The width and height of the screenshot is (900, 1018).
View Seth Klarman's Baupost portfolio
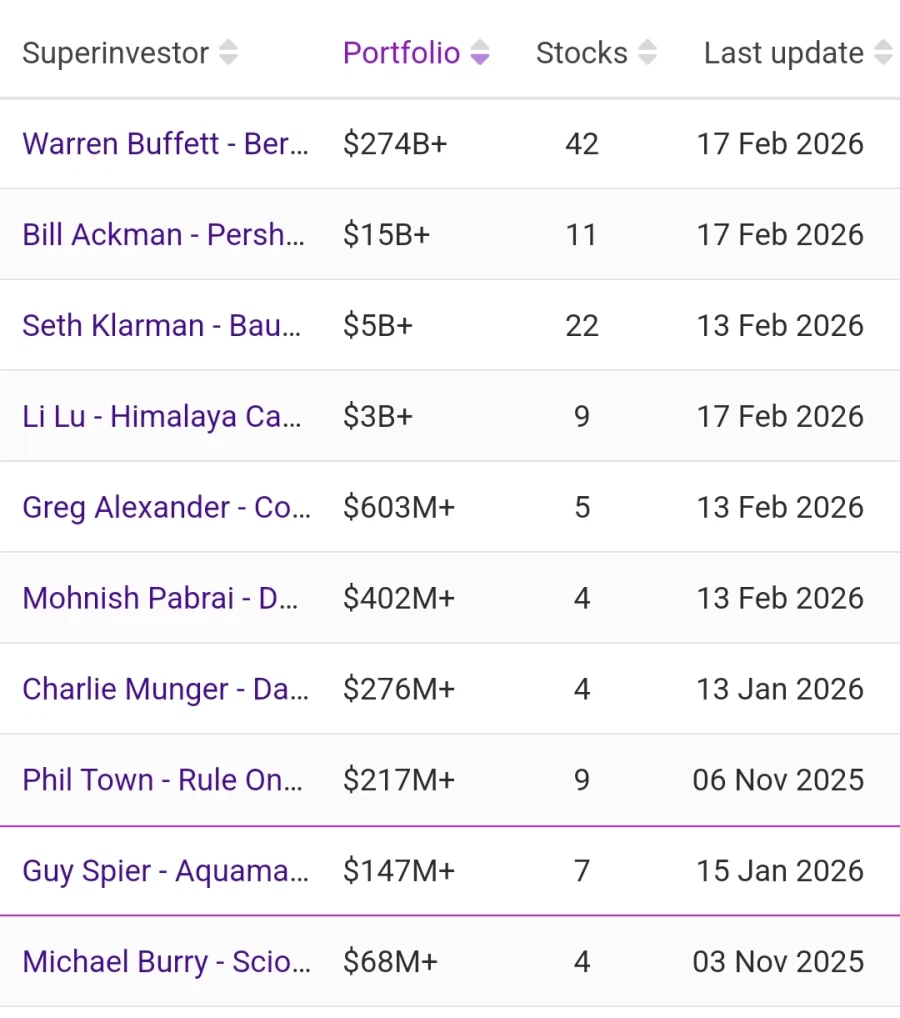click(x=162, y=326)
